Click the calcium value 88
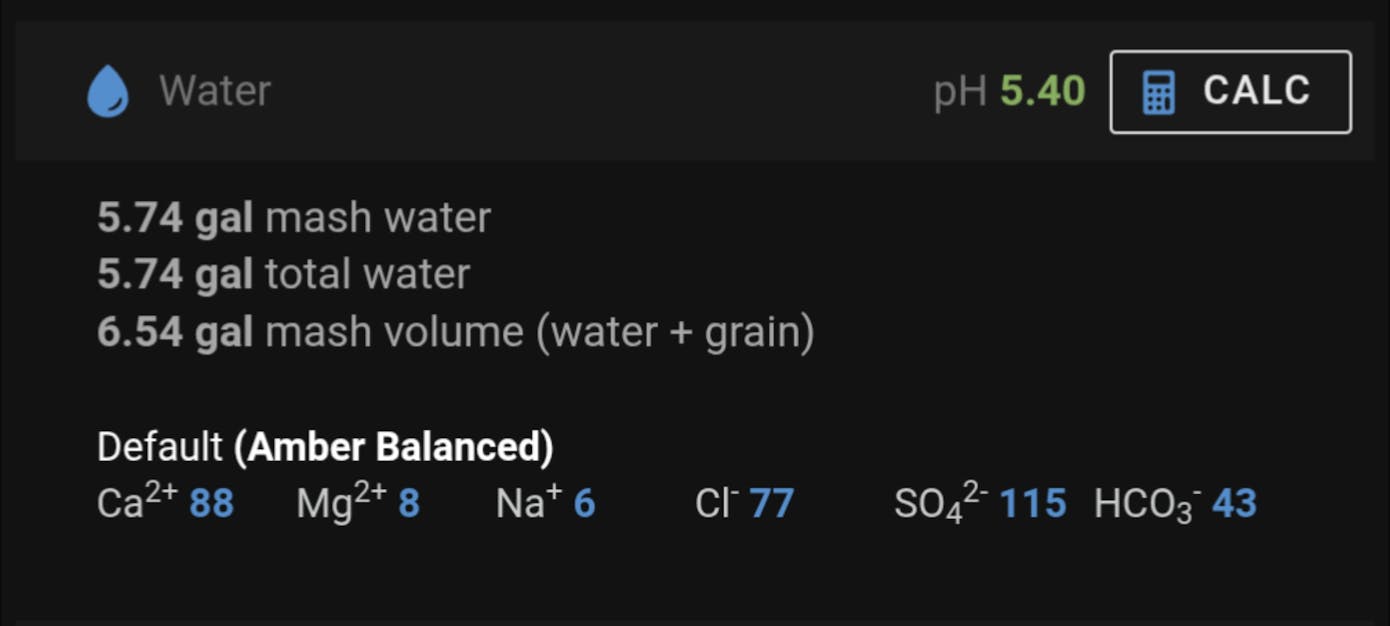This screenshot has width=1390, height=626. [211, 504]
